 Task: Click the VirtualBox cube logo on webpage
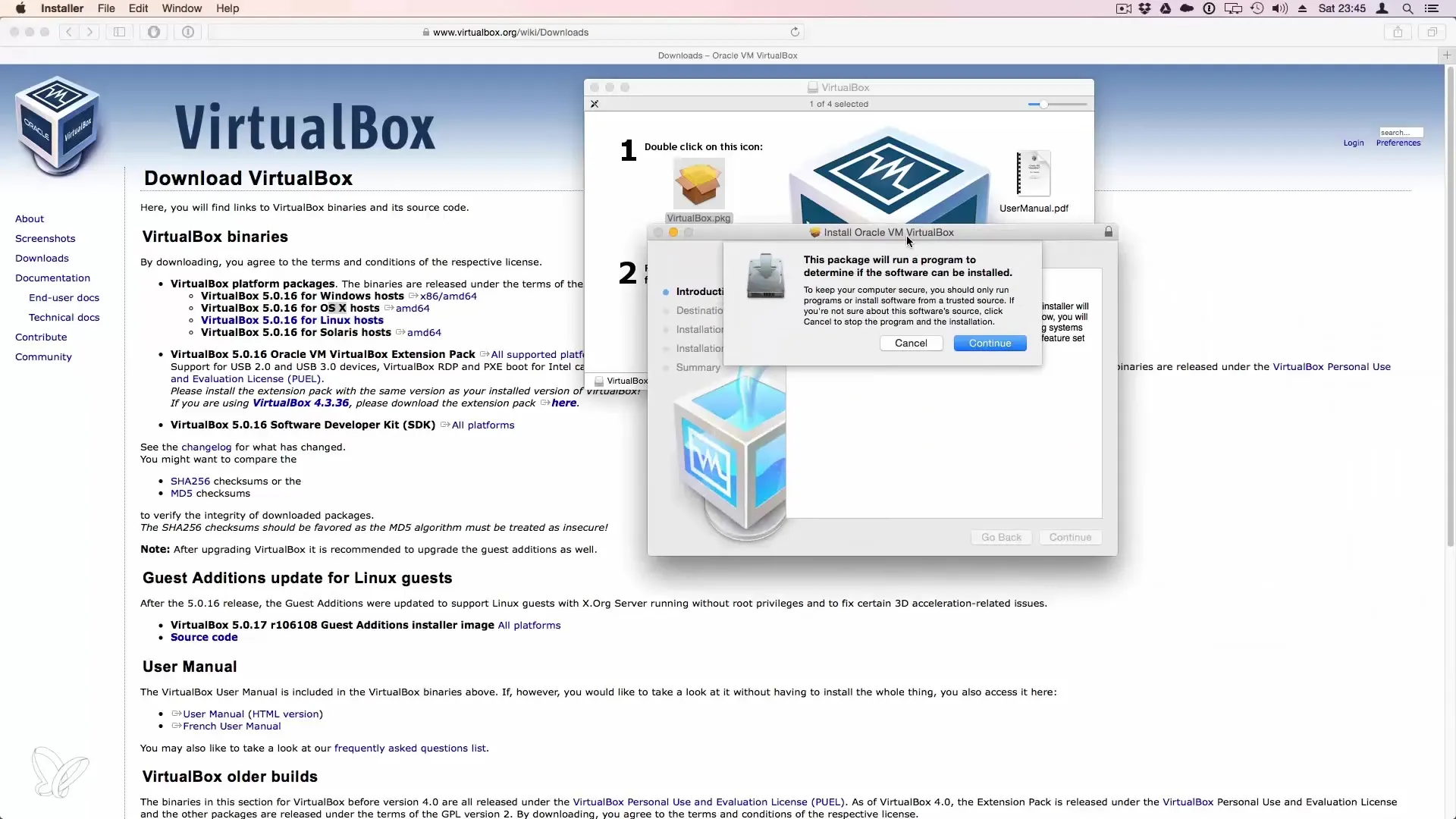pyautogui.click(x=58, y=126)
